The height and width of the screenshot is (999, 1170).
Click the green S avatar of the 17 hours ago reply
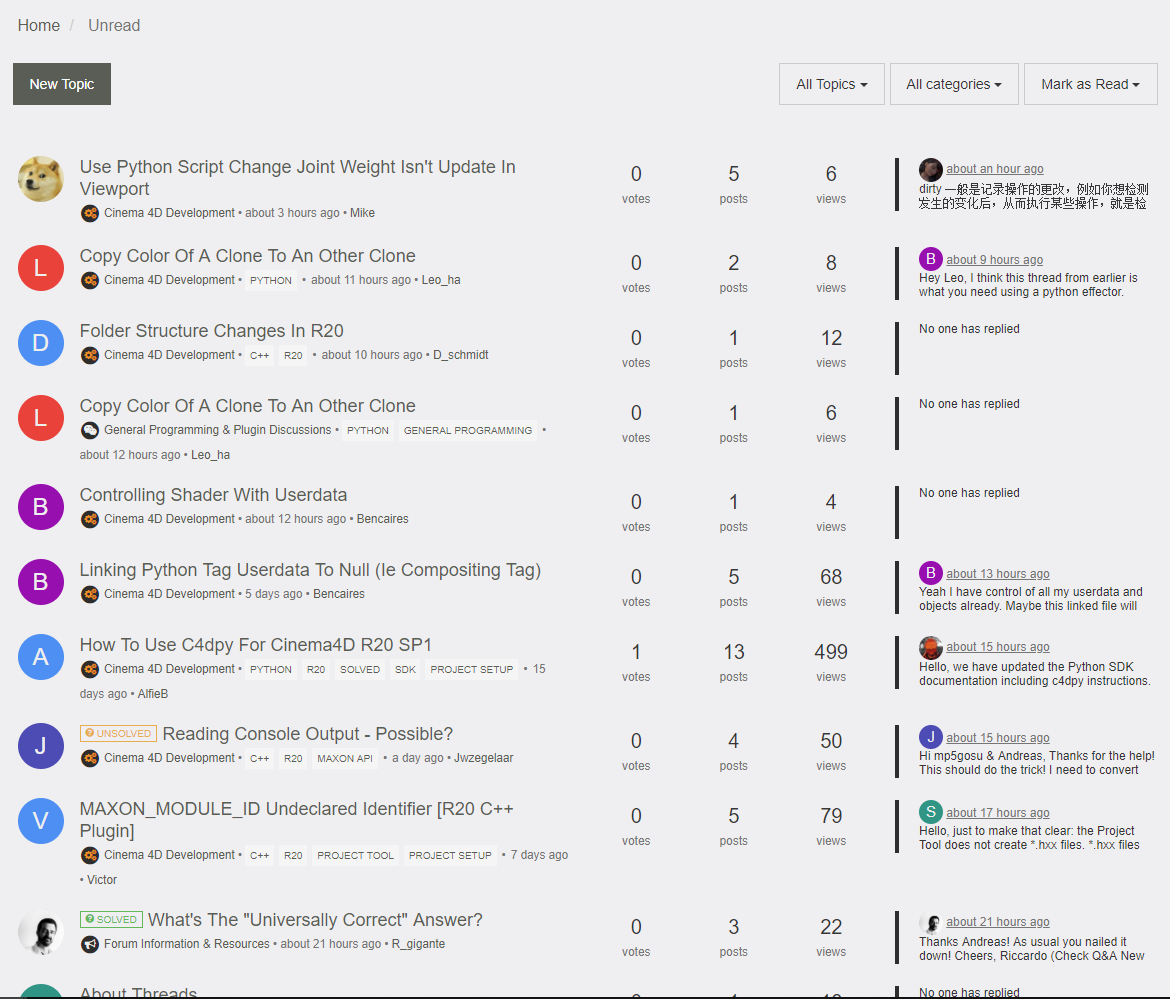931,812
